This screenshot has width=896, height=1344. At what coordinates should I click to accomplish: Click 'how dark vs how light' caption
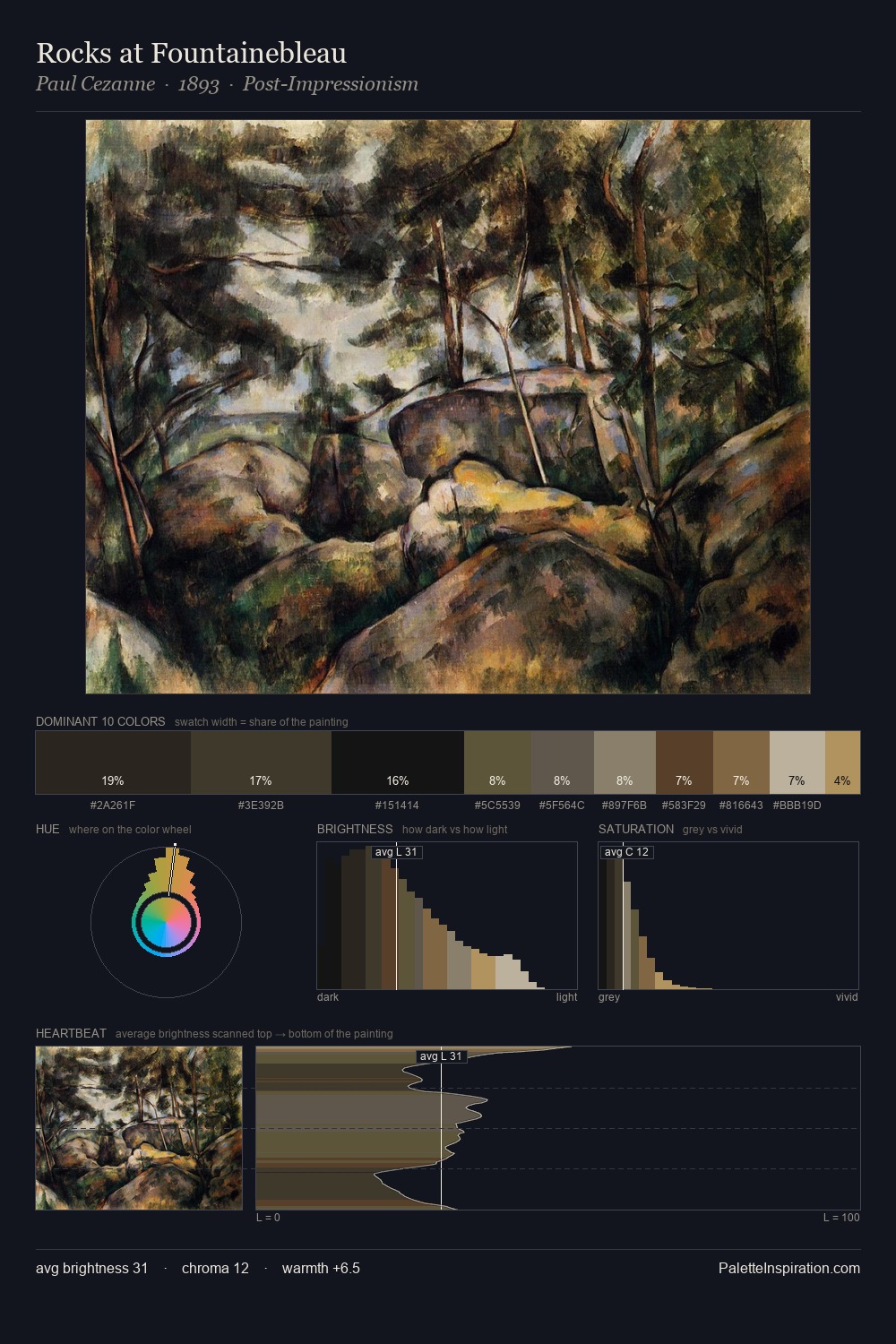click(454, 830)
